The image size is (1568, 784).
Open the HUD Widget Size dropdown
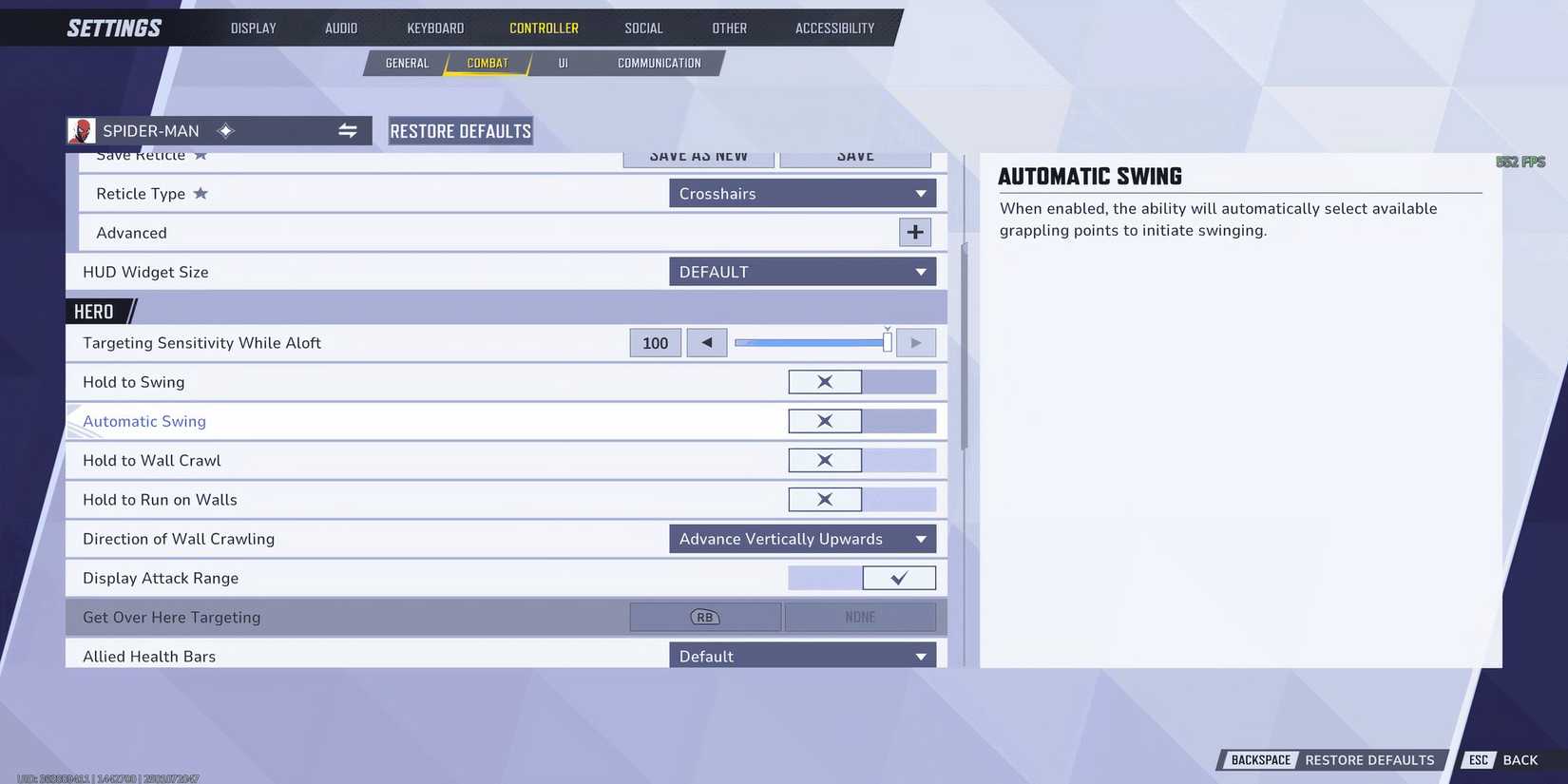click(803, 272)
